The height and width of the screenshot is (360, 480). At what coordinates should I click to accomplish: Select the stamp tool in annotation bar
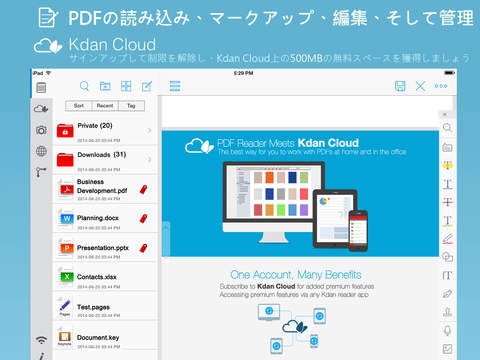pos(447,312)
